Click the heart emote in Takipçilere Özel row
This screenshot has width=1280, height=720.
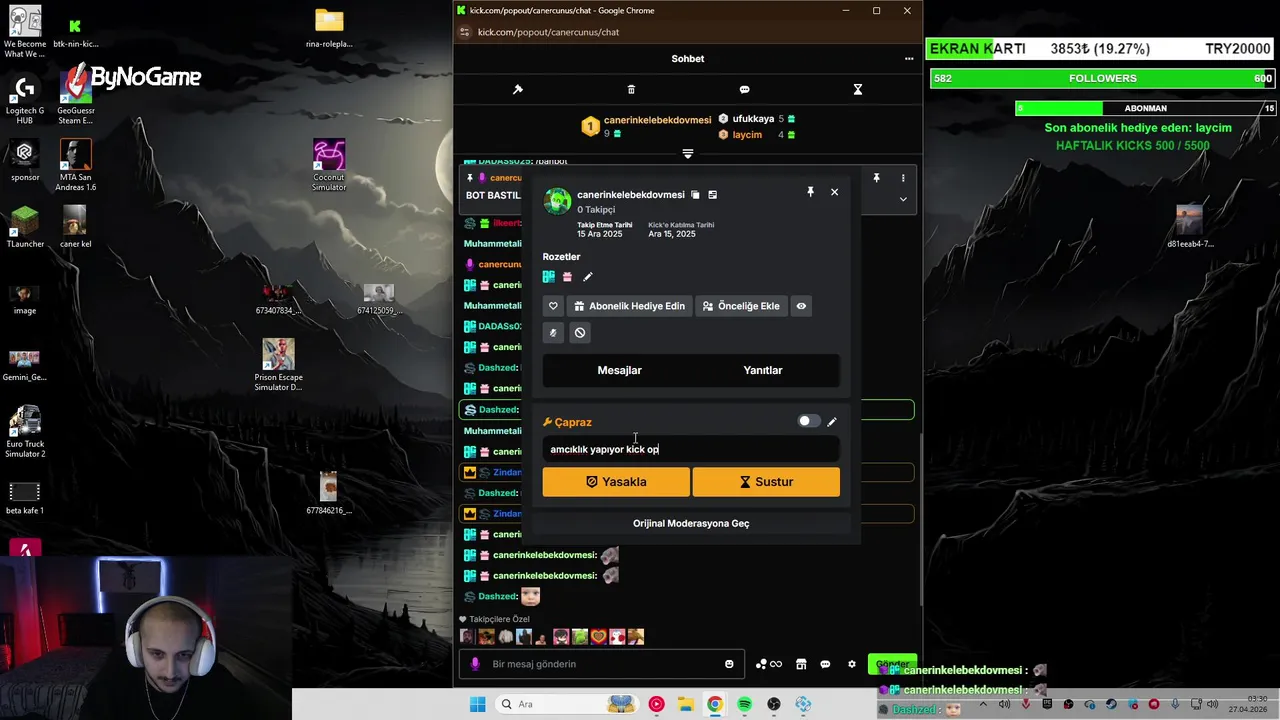tap(599, 636)
